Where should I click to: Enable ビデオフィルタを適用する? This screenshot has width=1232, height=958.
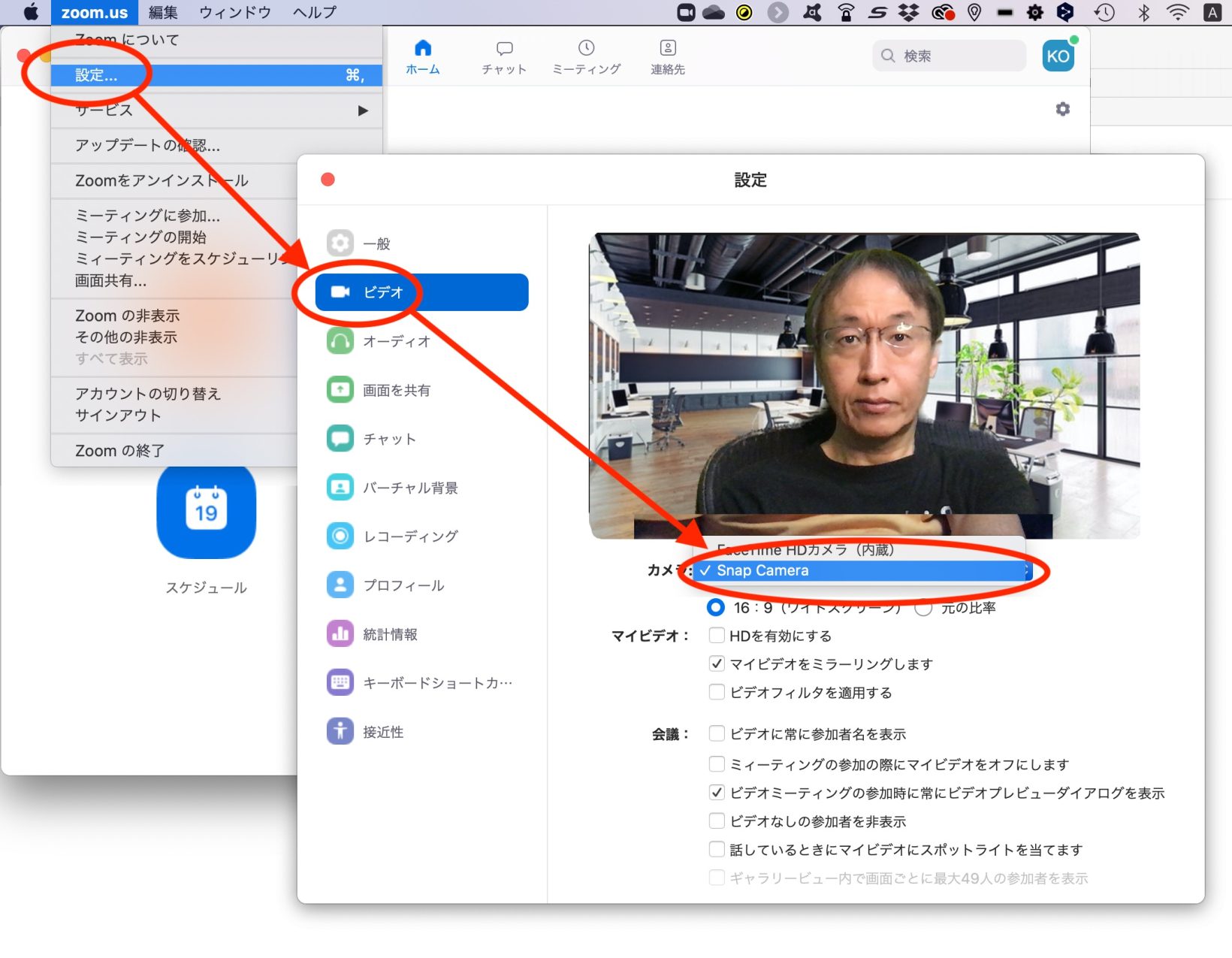pyautogui.click(x=717, y=692)
